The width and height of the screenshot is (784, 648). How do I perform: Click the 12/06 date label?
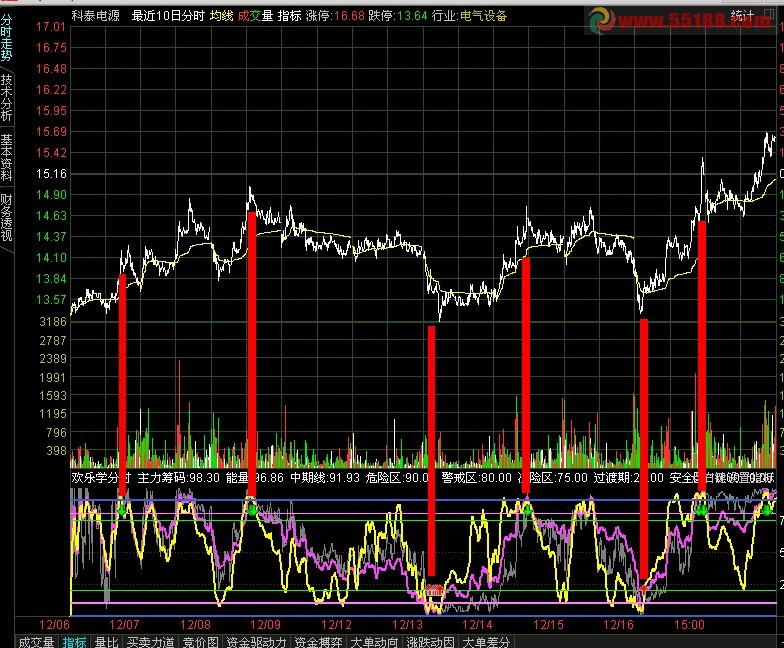pos(54,624)
